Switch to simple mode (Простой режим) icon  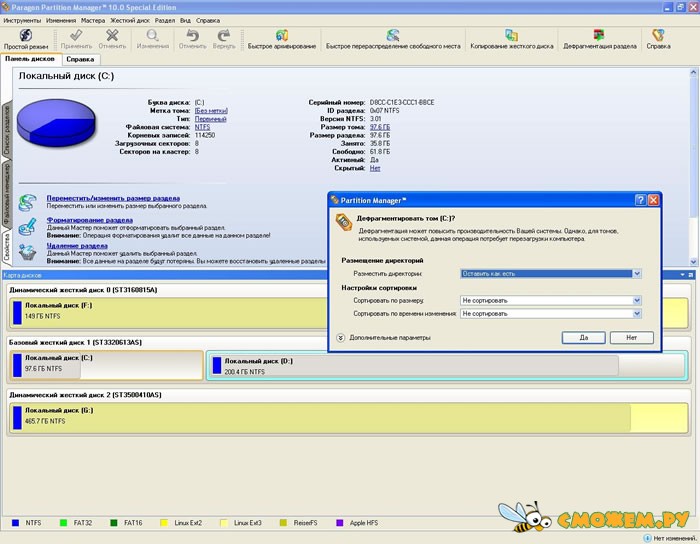[x=25, y=35]
